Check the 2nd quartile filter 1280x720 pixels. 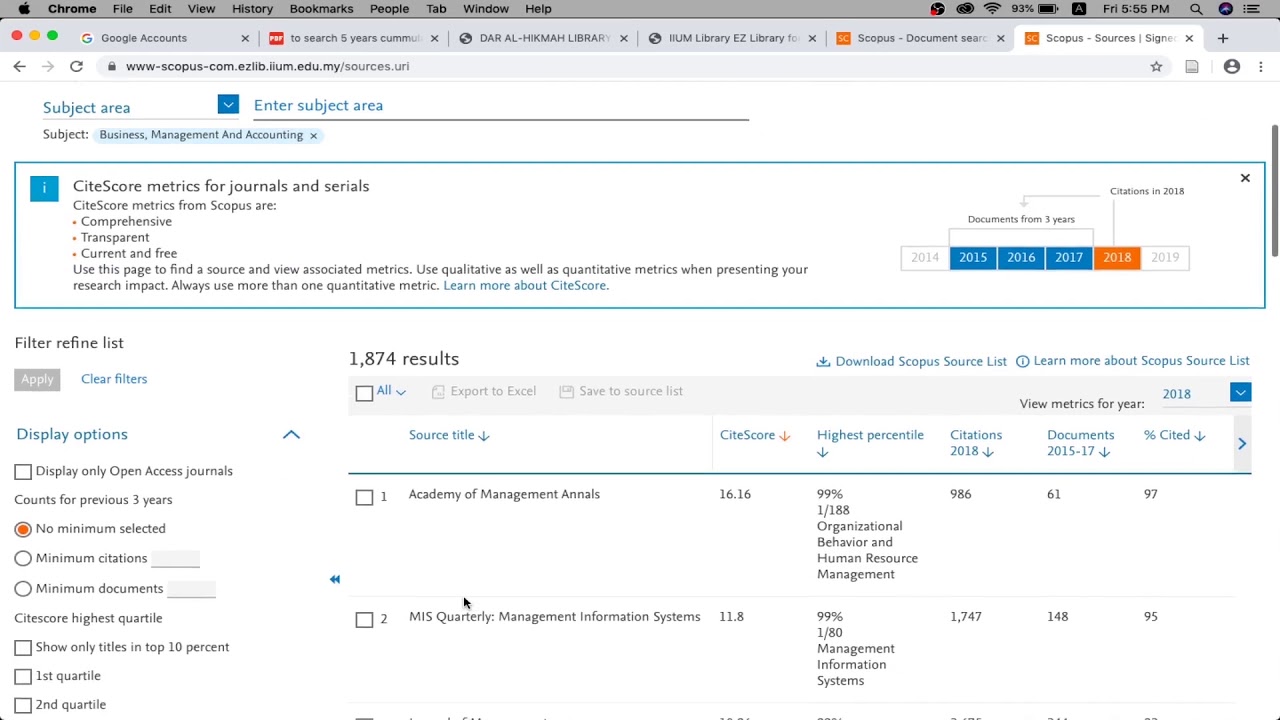pyautogui.click(x=23, y=706)
